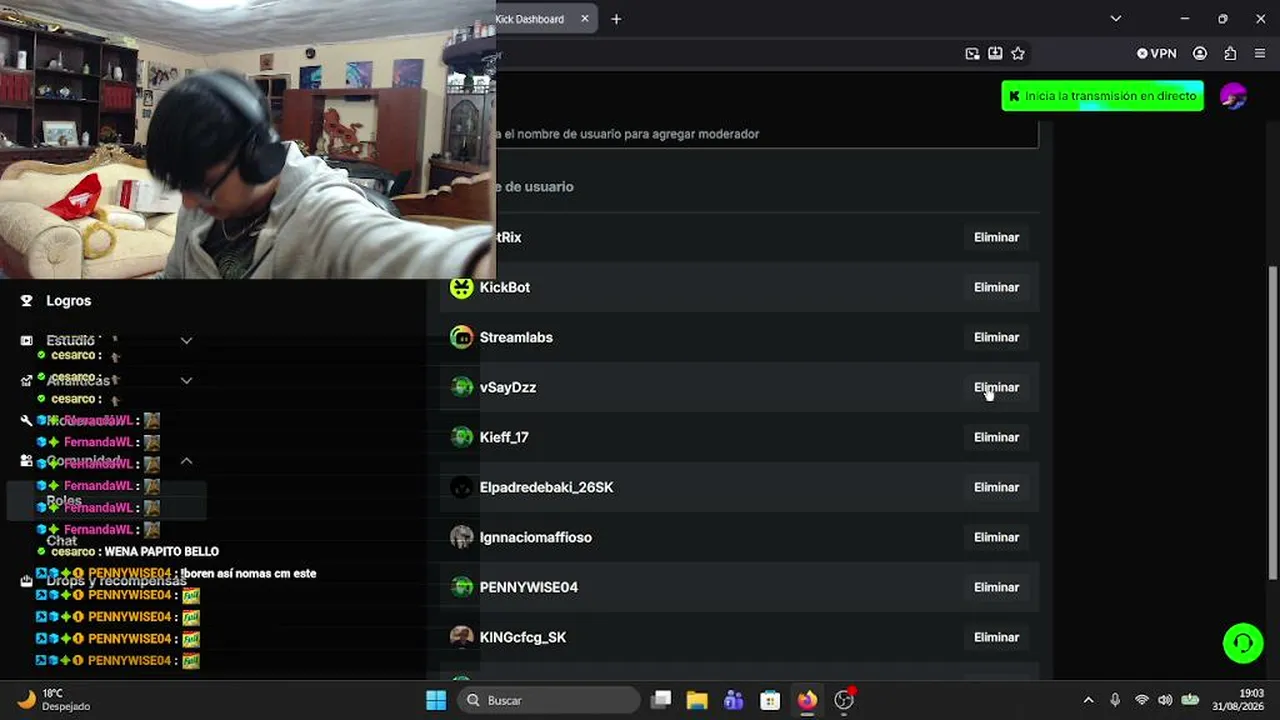Click the Kieff_17 avatar icon
Image resolution: width=1280 pixels, height=720 pixels.
(461, 437)
